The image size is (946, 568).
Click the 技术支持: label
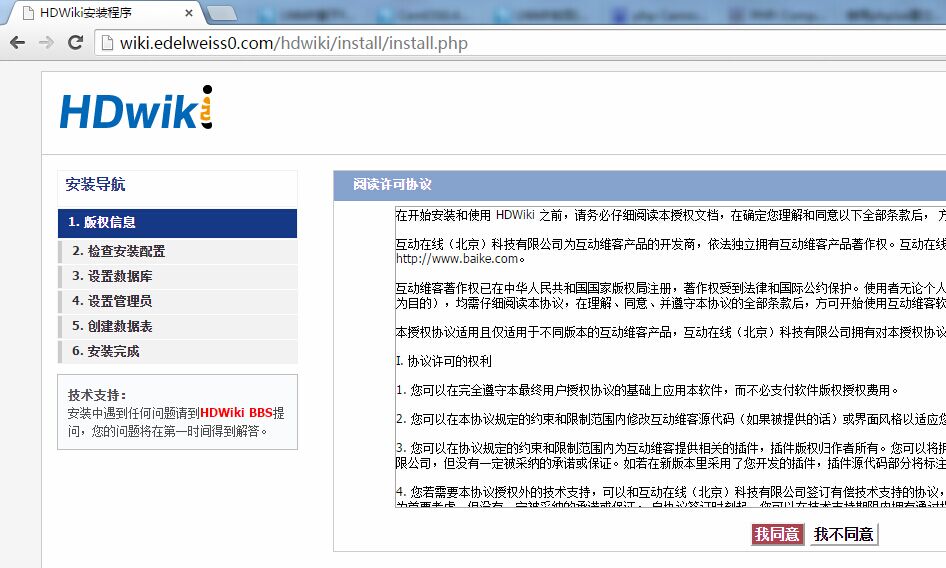97,395
